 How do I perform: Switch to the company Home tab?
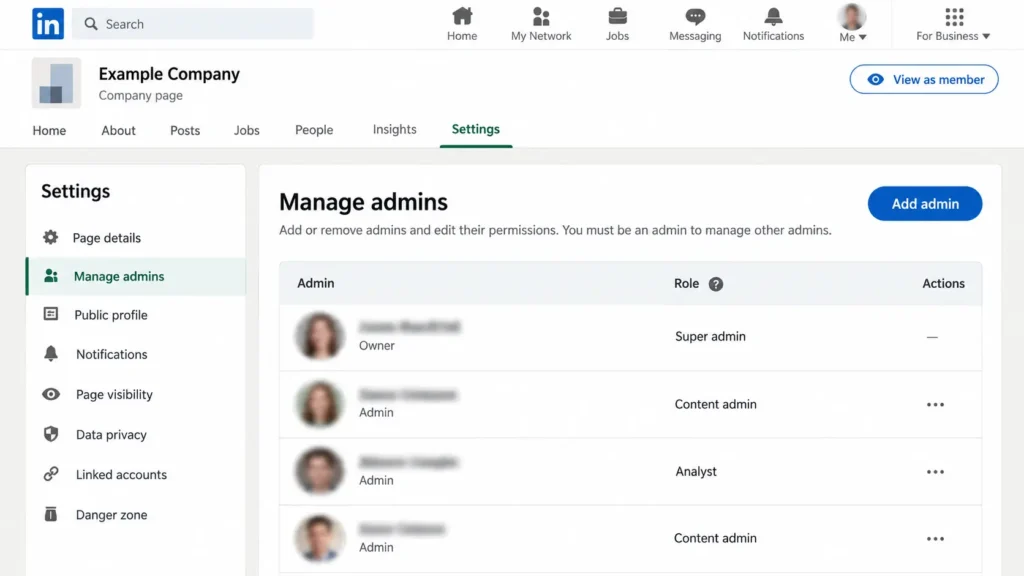click(49, 131)
